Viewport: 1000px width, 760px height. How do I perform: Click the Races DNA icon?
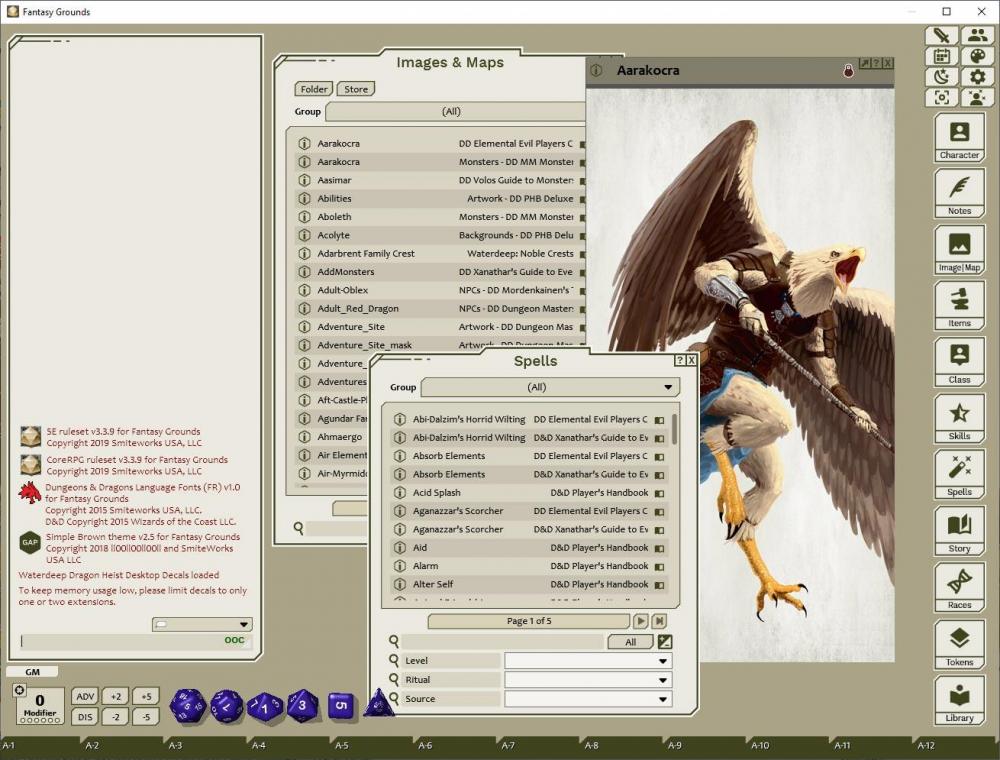tap(959, 586)
